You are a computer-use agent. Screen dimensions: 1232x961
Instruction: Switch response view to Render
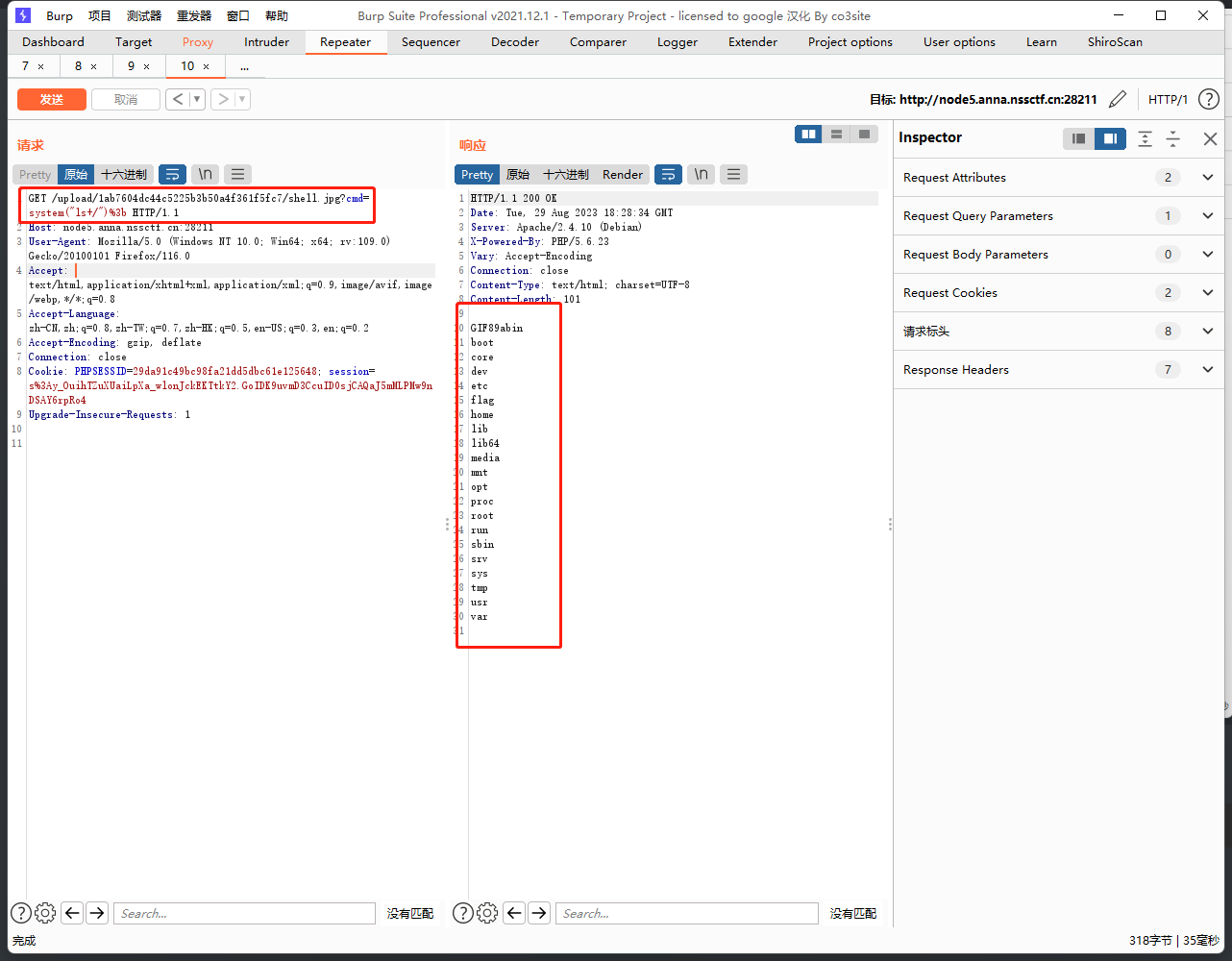pyautogui.click(x=623, y=174)
